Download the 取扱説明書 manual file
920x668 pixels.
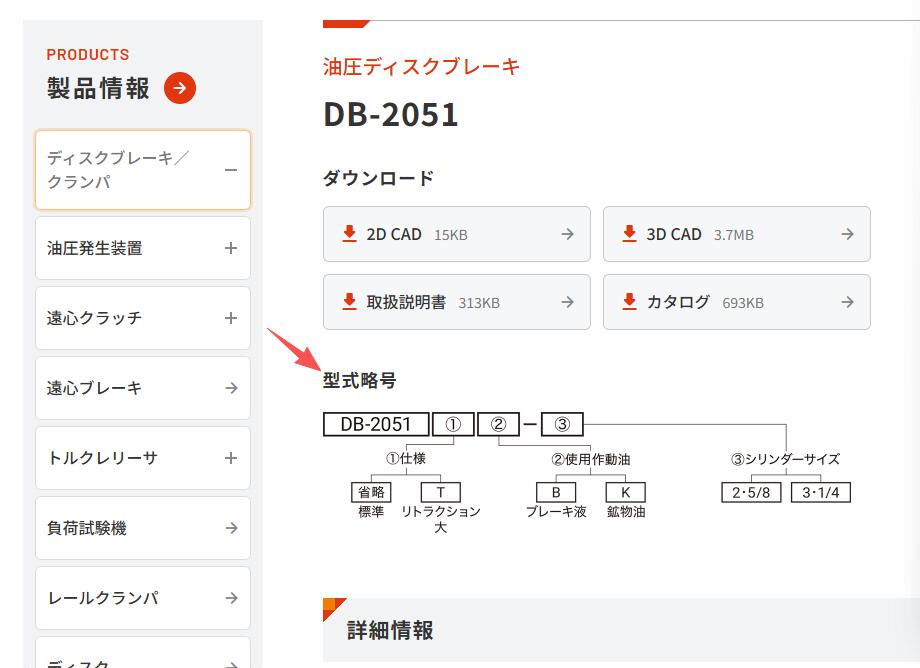click(x=456, y=302)
